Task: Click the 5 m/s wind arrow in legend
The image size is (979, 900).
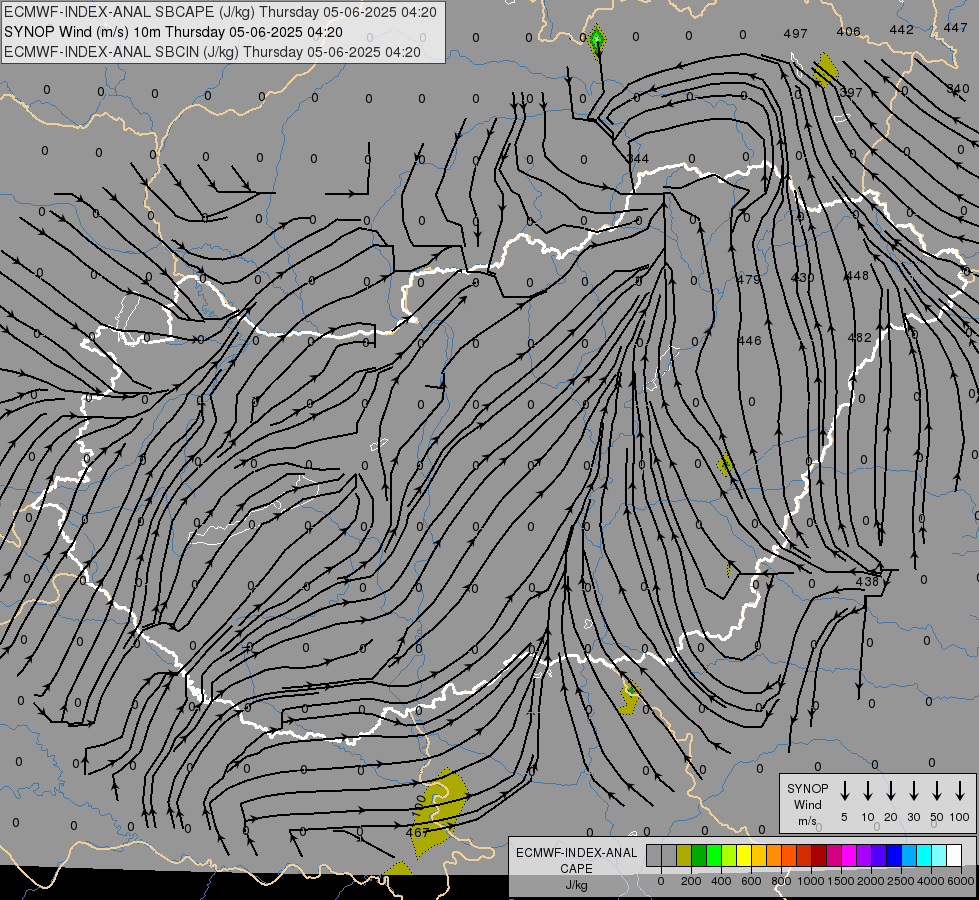Action: tap(844, 791)
